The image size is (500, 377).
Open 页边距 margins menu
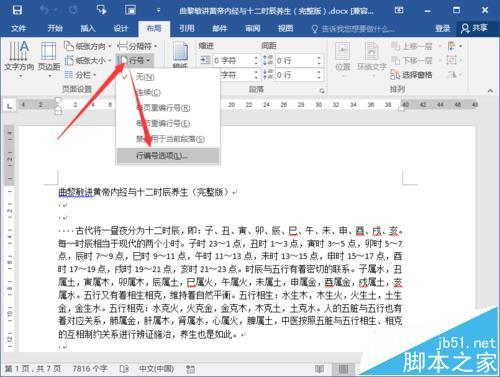(x=49, y=59)
